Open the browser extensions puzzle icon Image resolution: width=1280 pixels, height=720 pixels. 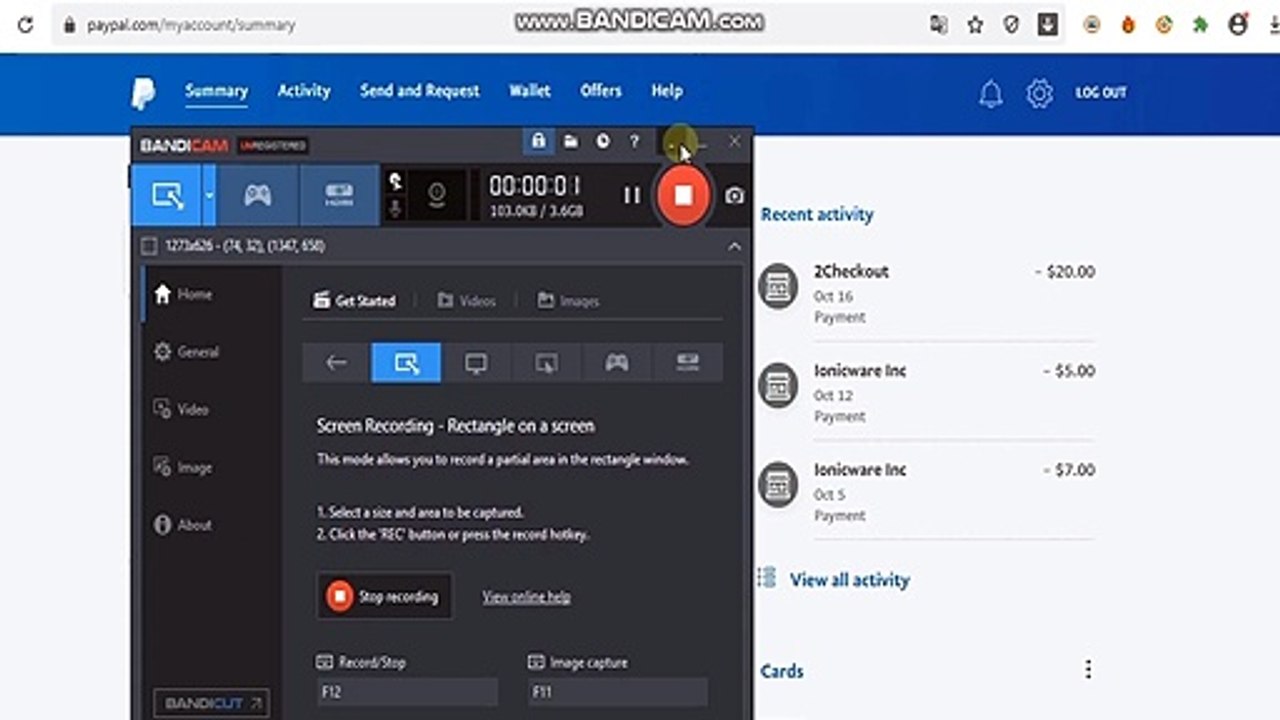(1200, 25)
